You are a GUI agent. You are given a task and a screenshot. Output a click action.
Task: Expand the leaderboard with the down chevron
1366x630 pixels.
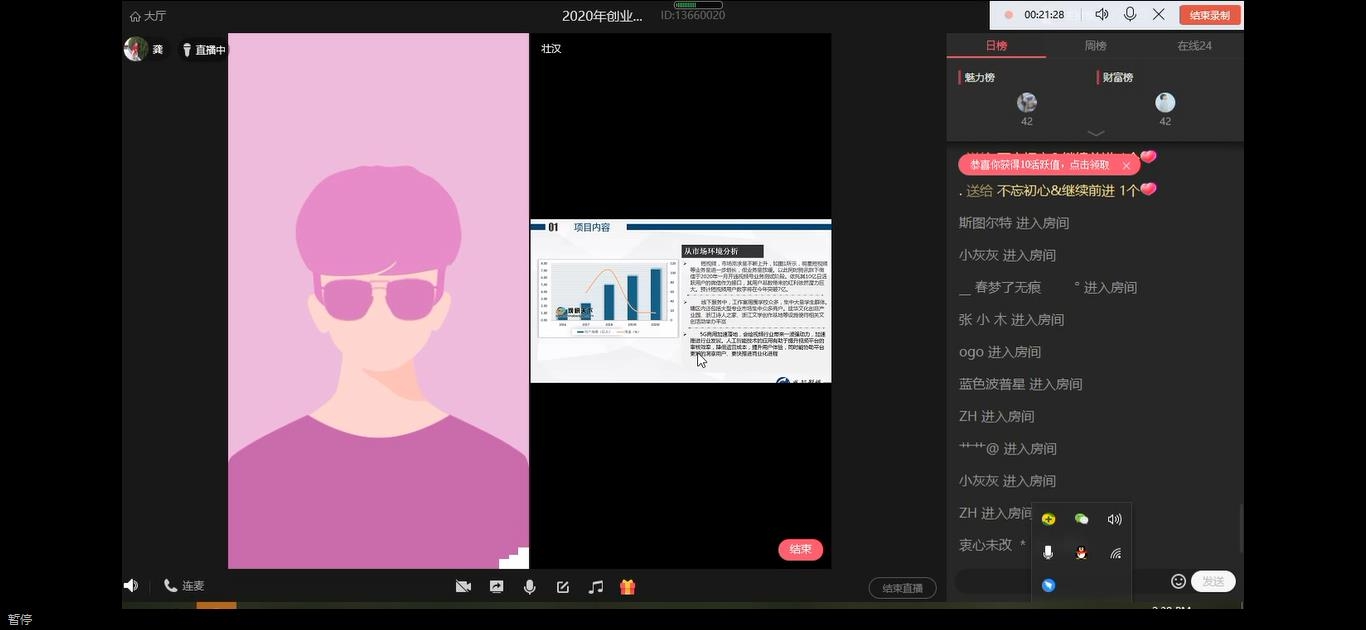click(1095, 133)
